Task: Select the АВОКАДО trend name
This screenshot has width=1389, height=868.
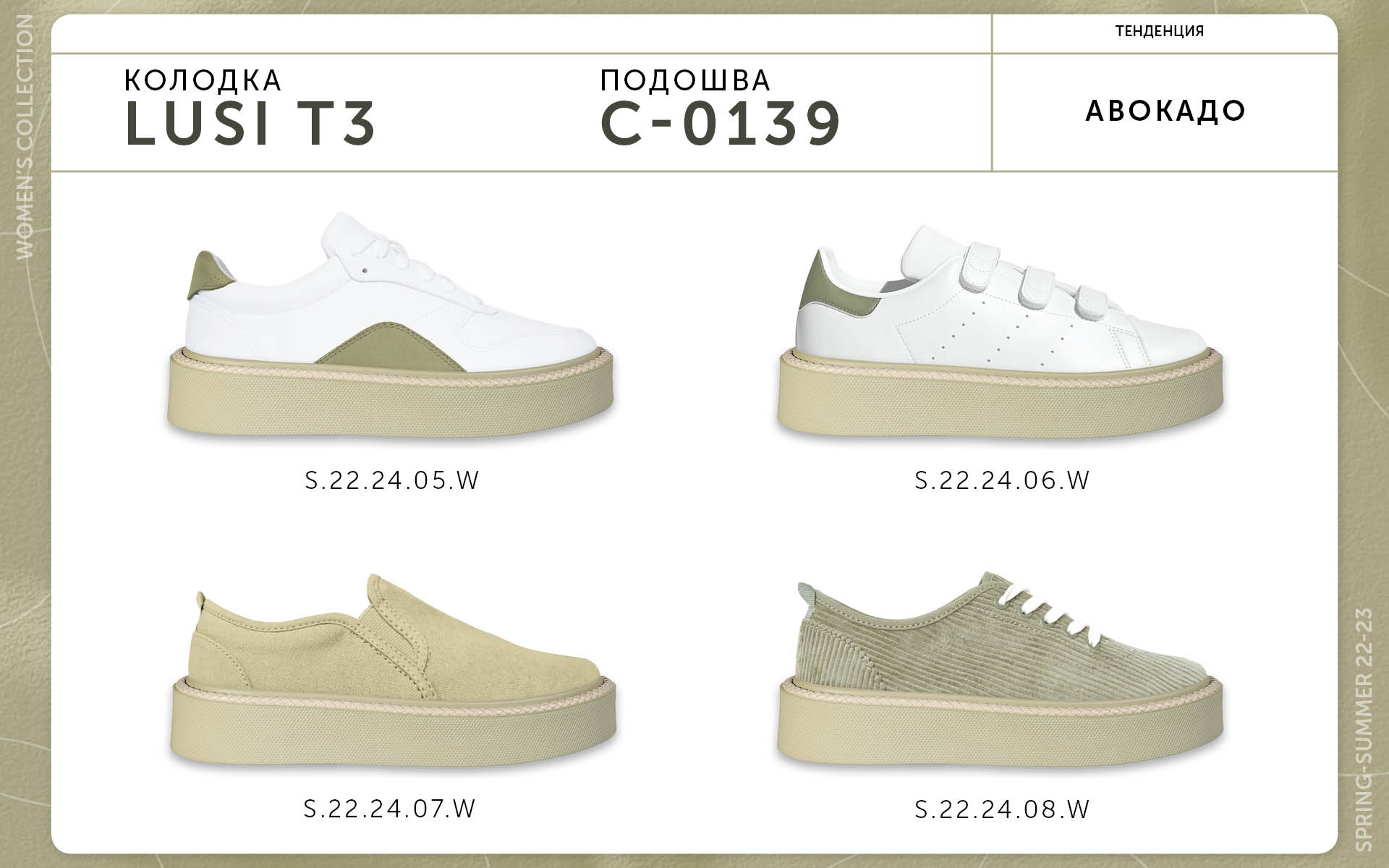Action: (x=1165, y=111)
